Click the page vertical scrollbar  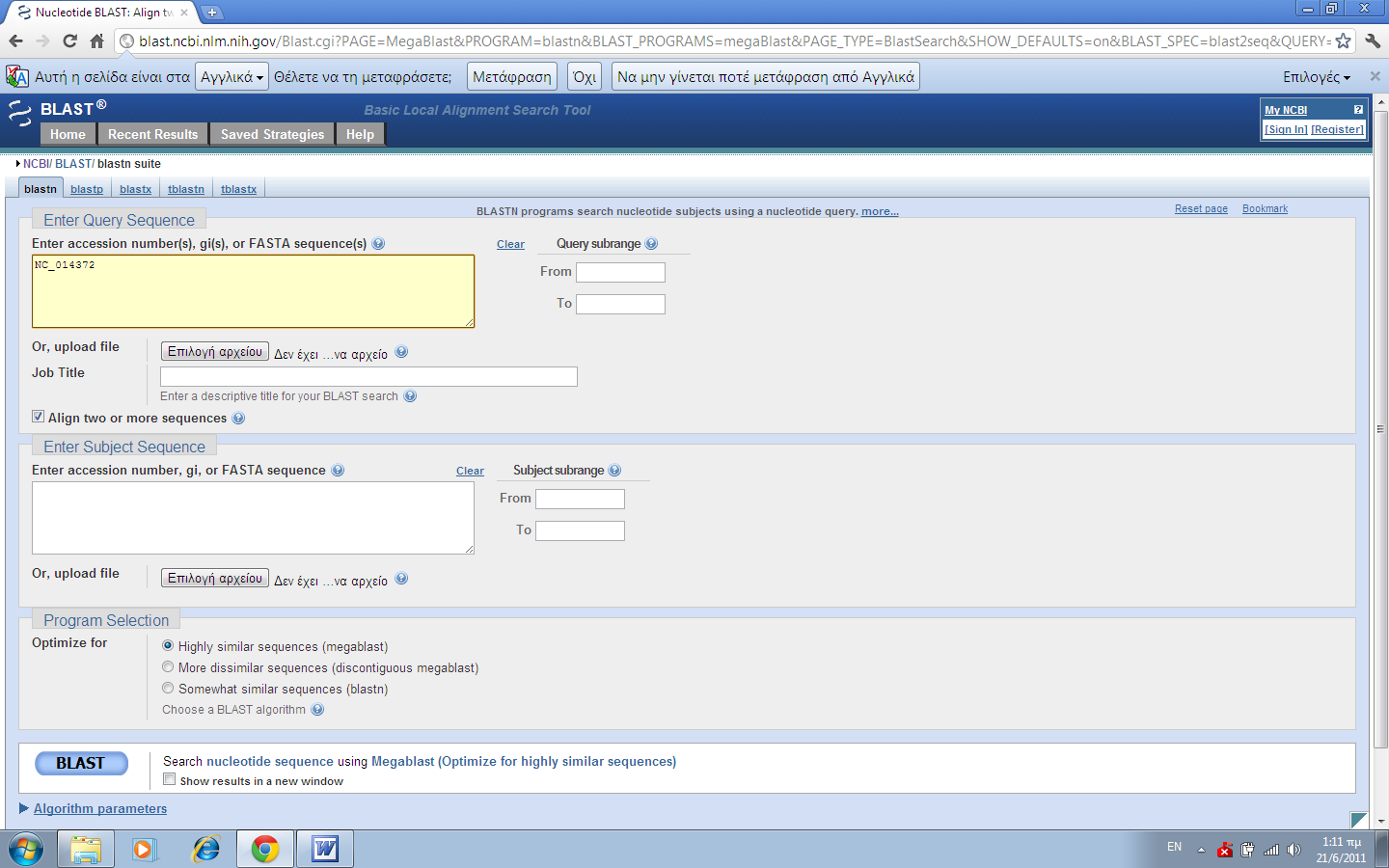1380,429
